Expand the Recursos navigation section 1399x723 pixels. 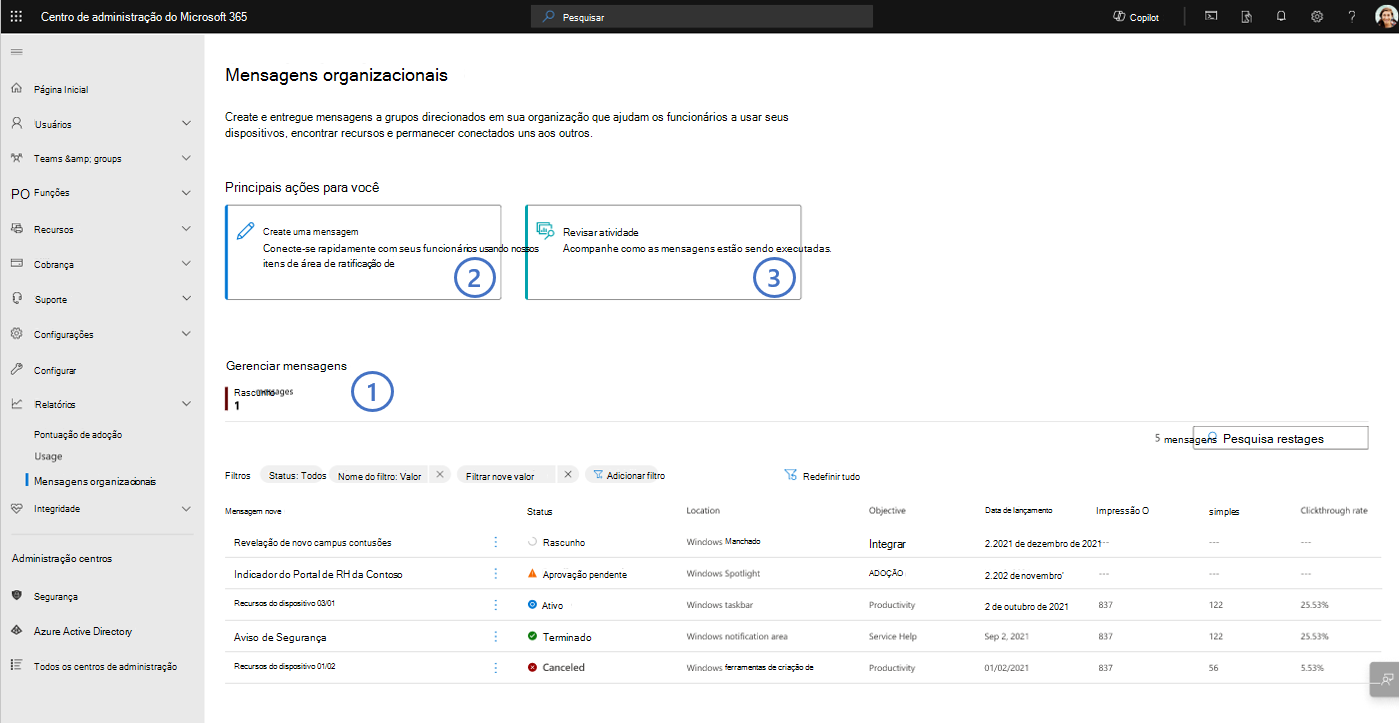[186, 229]
